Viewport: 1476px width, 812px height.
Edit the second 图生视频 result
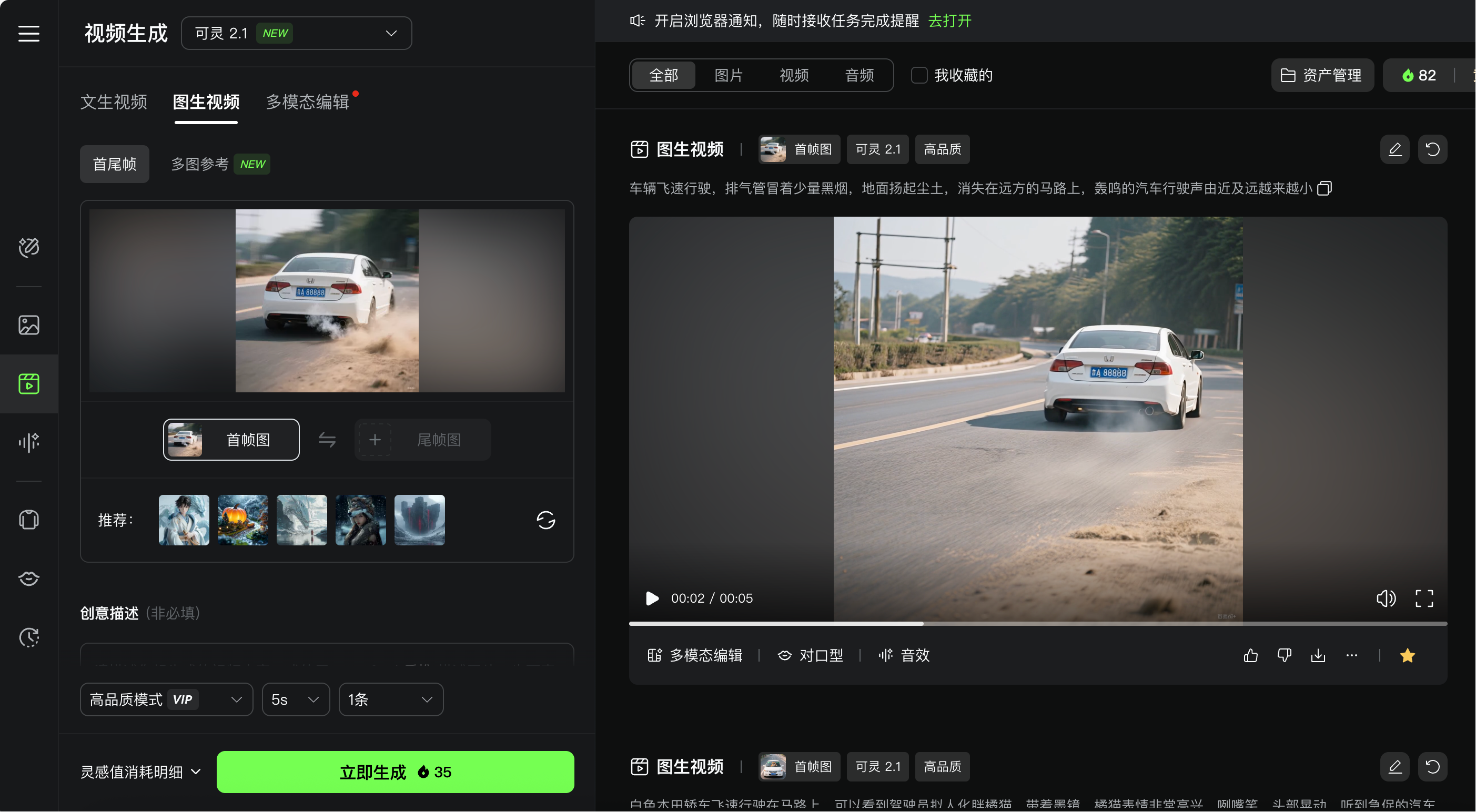(x=1394, y=767)
